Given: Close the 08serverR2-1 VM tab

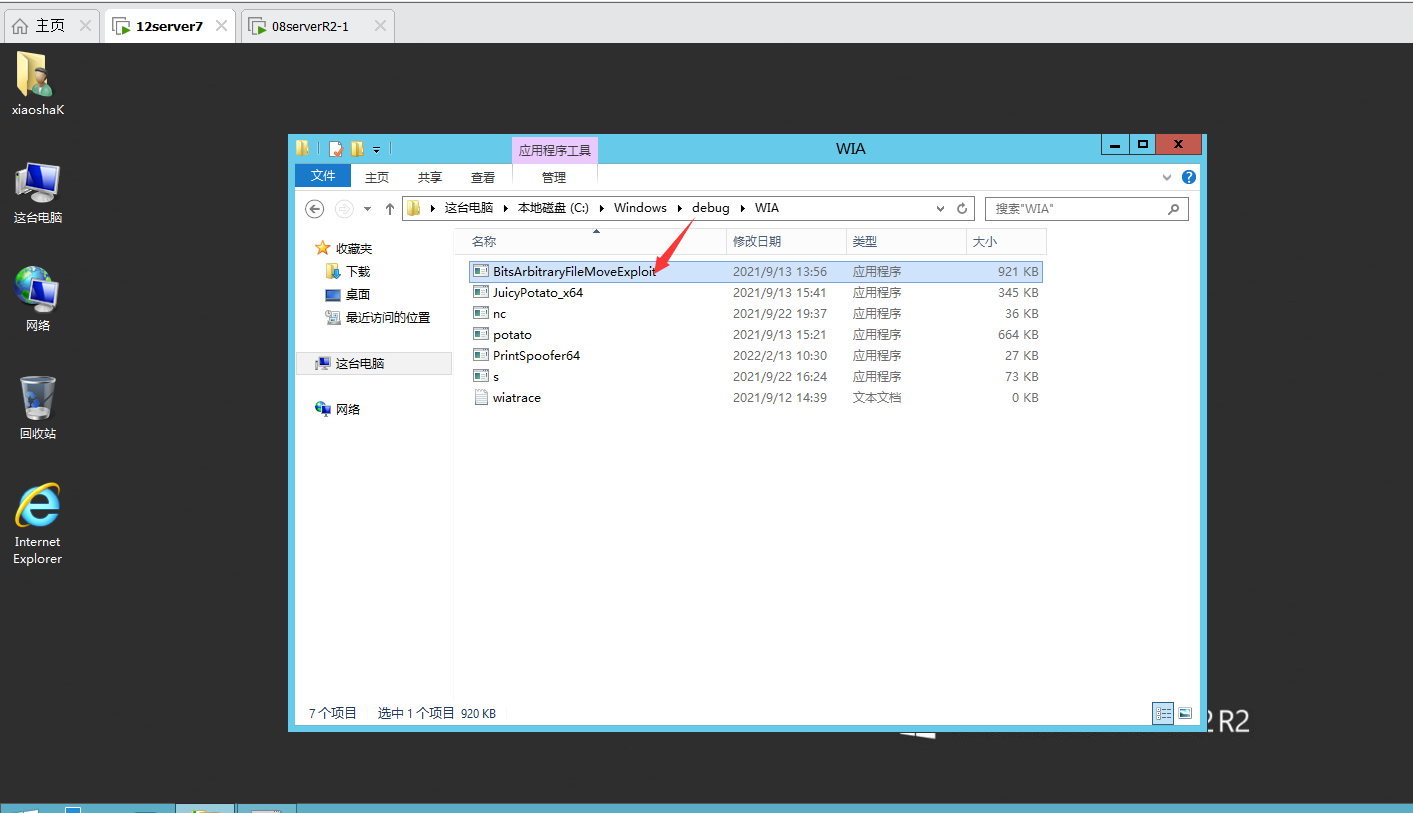Looking at the screenshot, I should (380, 26).
